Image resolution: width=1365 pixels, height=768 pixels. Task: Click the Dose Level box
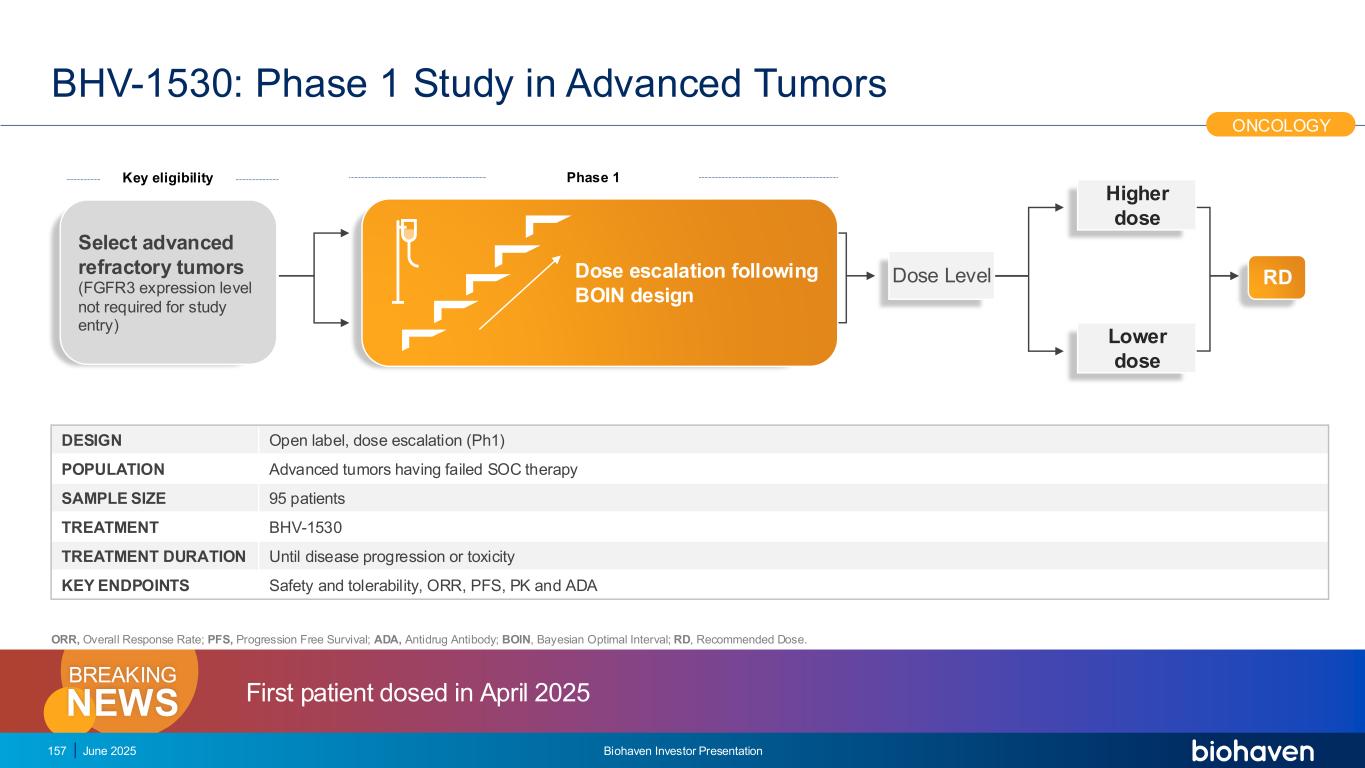pos(941,276)
